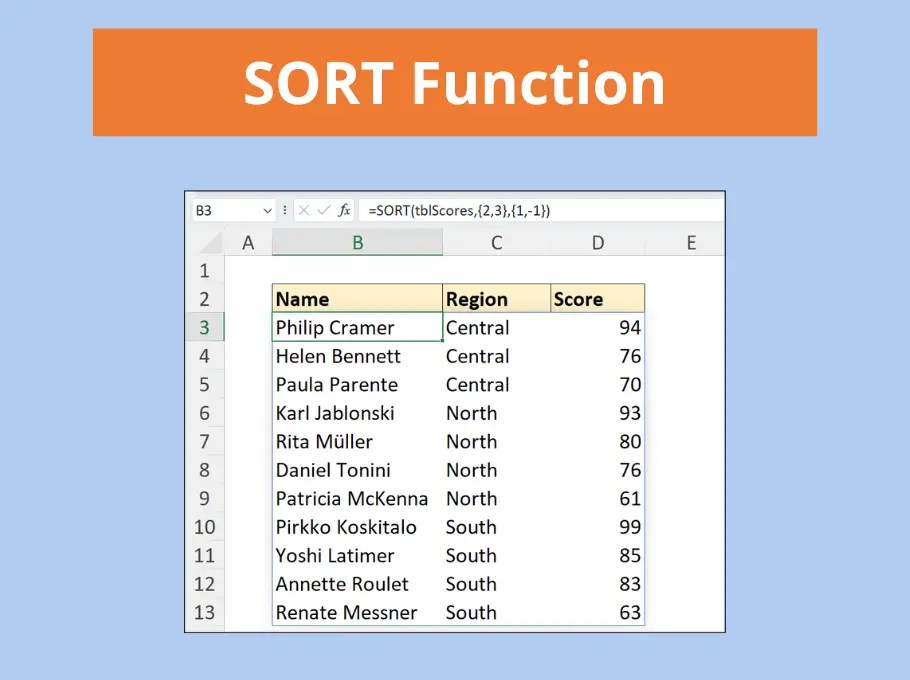Click the Cancel (X) icon in formula bar
Screen dimensions: 910x680
[303, 209]
